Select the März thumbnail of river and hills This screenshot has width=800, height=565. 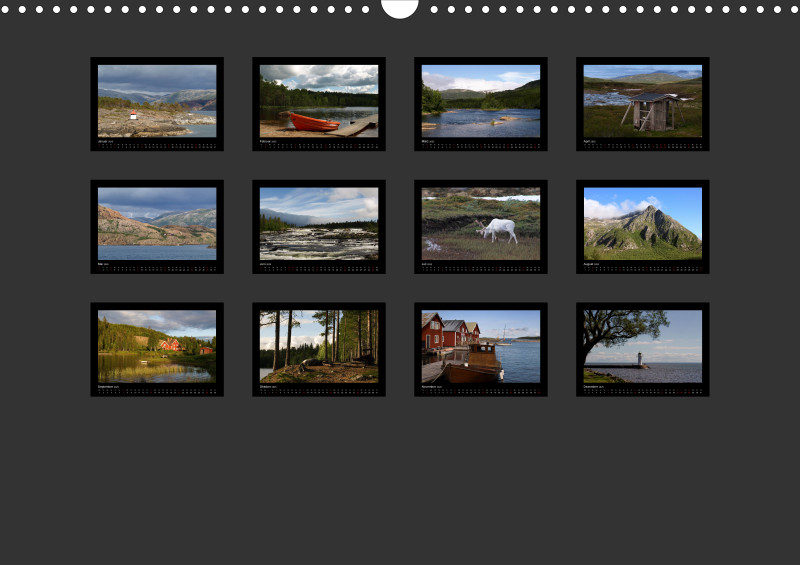click(481, 104)
